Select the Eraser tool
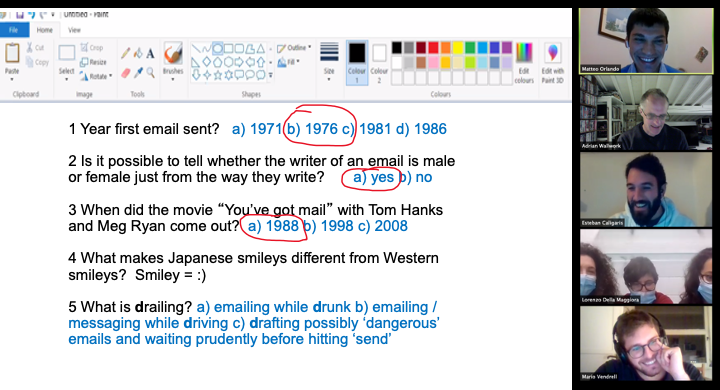720x390 pixels. (x=125, y=73)
